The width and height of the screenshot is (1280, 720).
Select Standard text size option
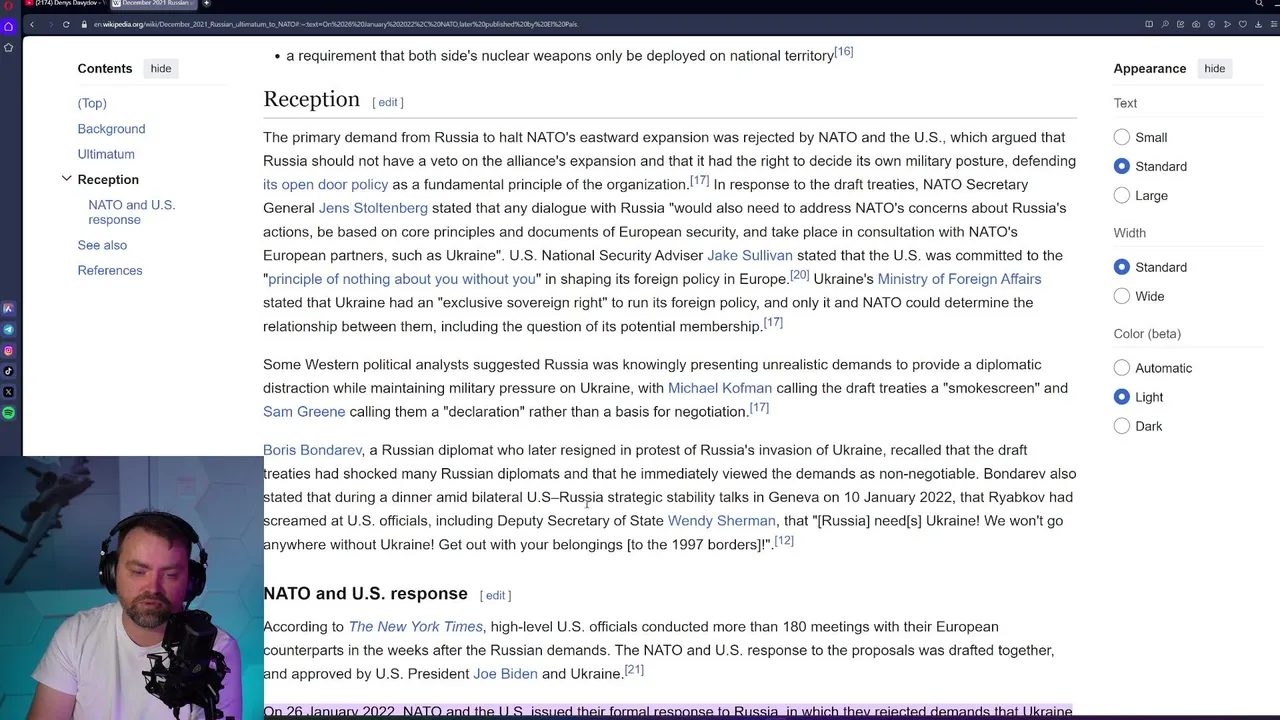click(x=1122, y=166)
